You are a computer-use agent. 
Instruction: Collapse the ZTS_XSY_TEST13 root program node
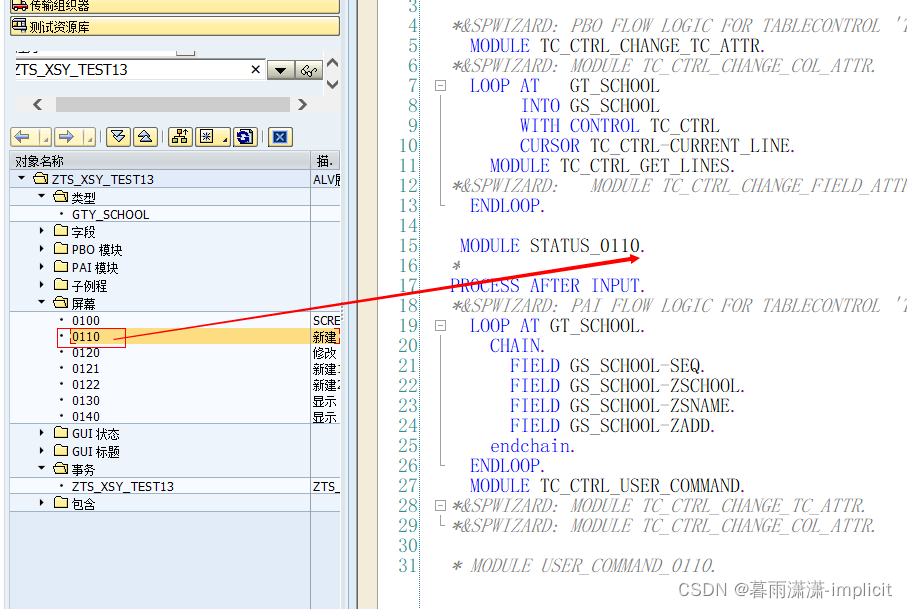(21, 179)
